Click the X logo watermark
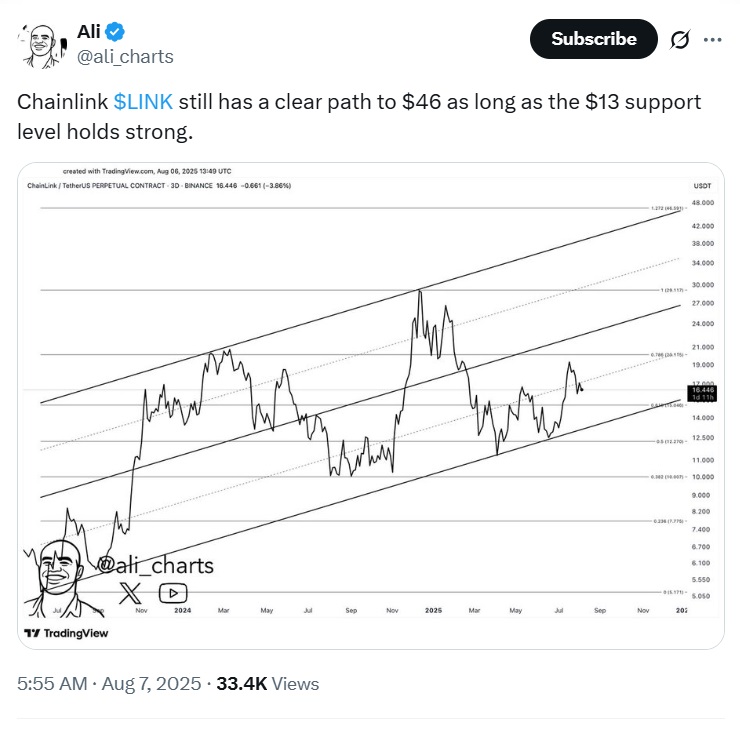This screenshot has width=740, height=732. (x=130, y=593)
